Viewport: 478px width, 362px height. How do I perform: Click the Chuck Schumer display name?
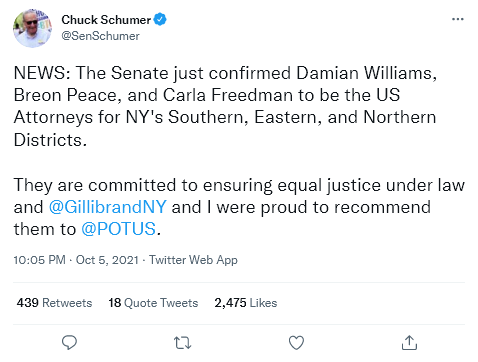(x=106, y=20)
